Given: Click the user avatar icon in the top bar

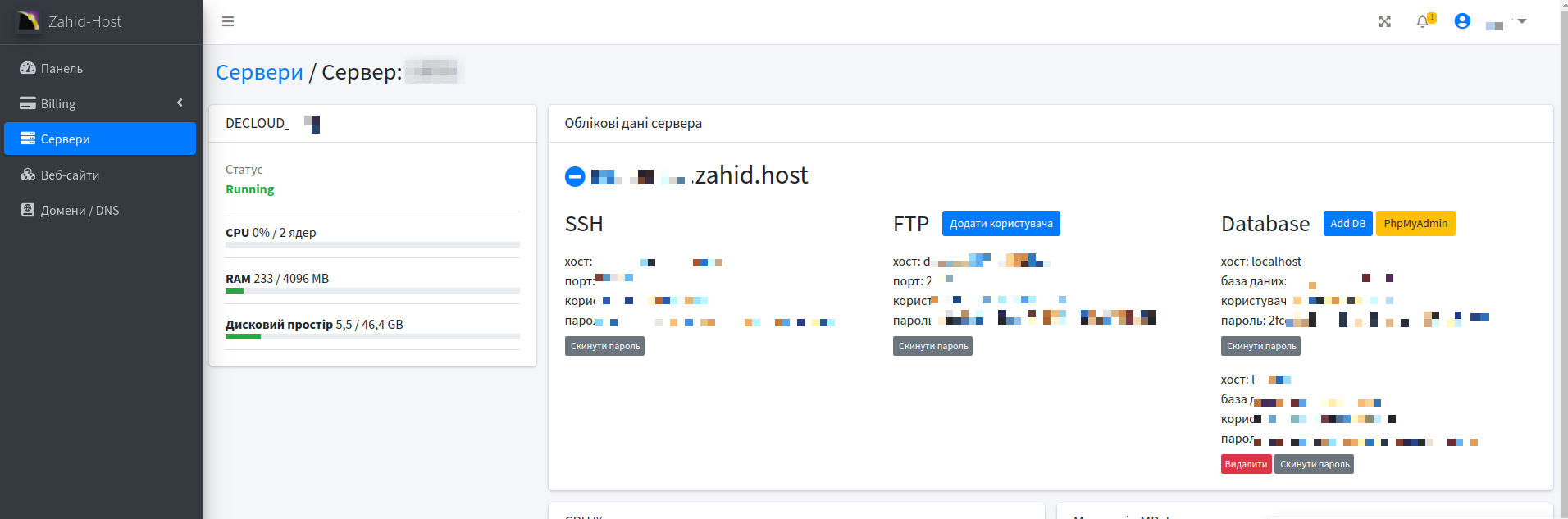Looking at the screenshot, I should pos(1462,21).
